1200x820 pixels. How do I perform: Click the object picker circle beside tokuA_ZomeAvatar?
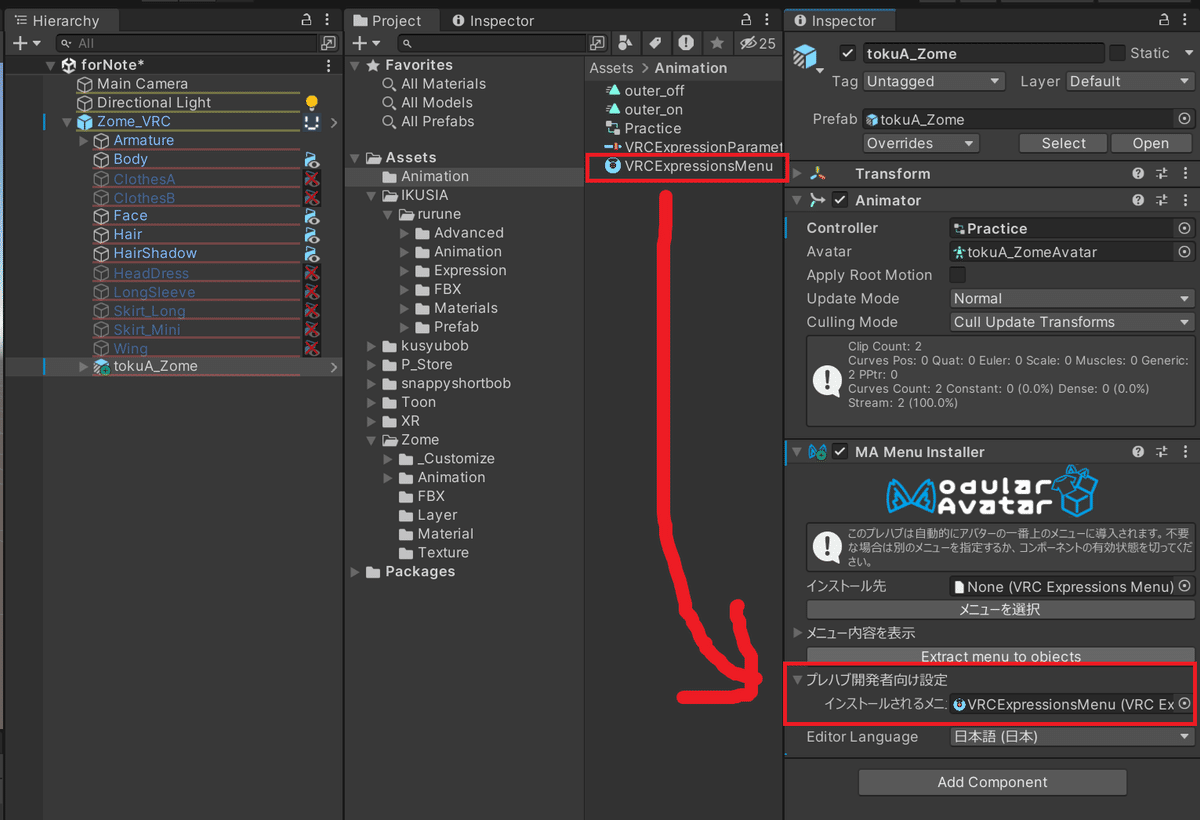[x=1184, y=251]
